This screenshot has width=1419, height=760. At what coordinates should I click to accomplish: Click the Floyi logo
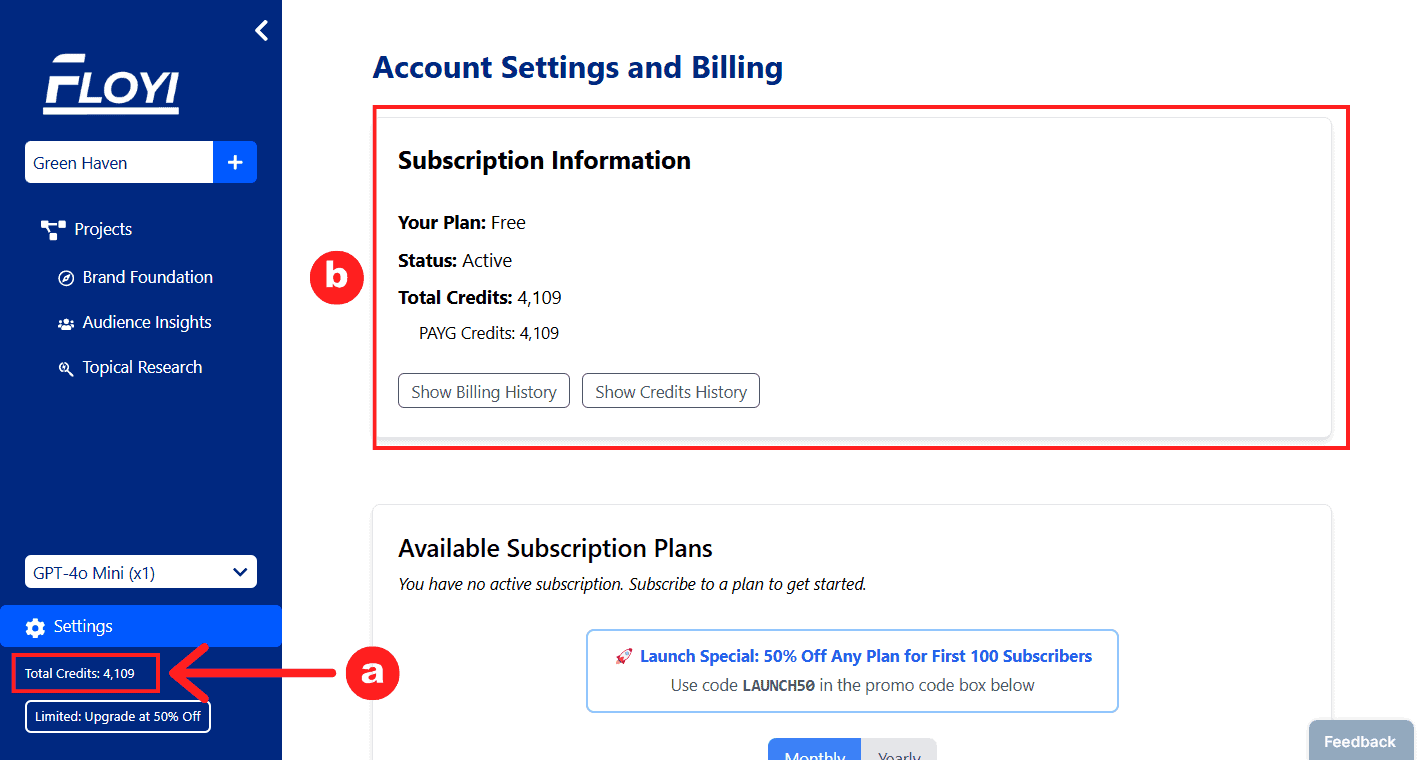pyautogui.click(x=111, y=84)
